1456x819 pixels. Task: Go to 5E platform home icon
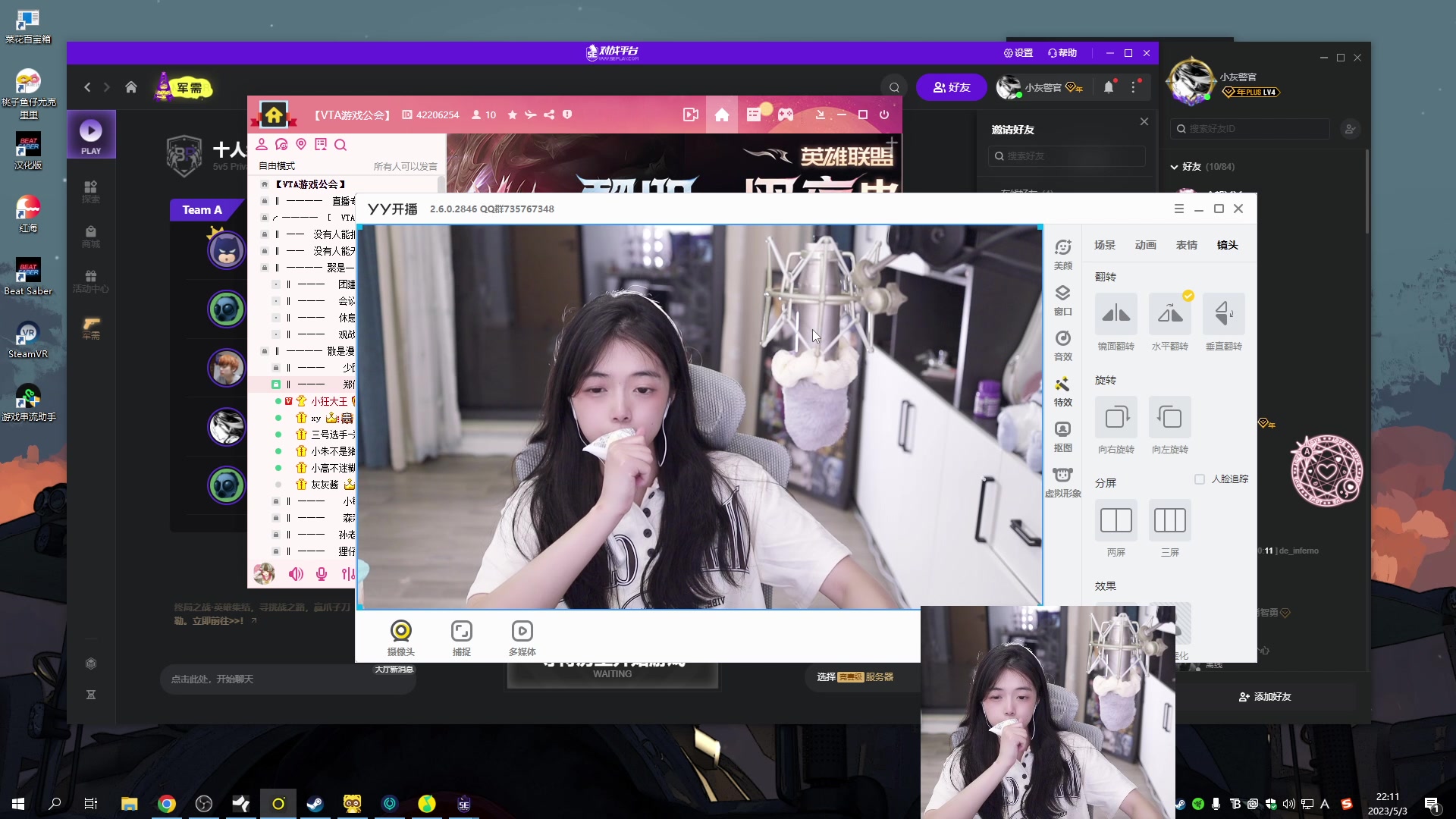(x=131, y=87)
